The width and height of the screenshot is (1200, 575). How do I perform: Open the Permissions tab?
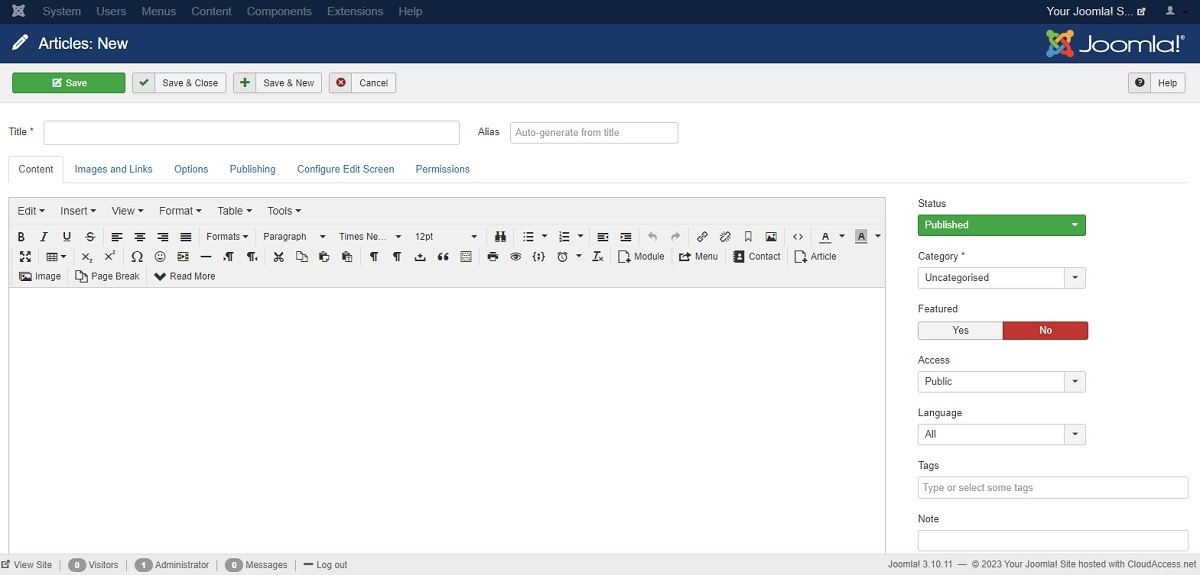coord(443,169)
